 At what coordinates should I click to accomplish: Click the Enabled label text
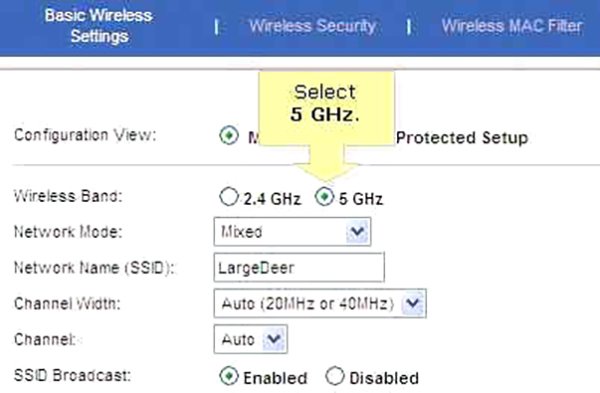(x=275, y=378)
